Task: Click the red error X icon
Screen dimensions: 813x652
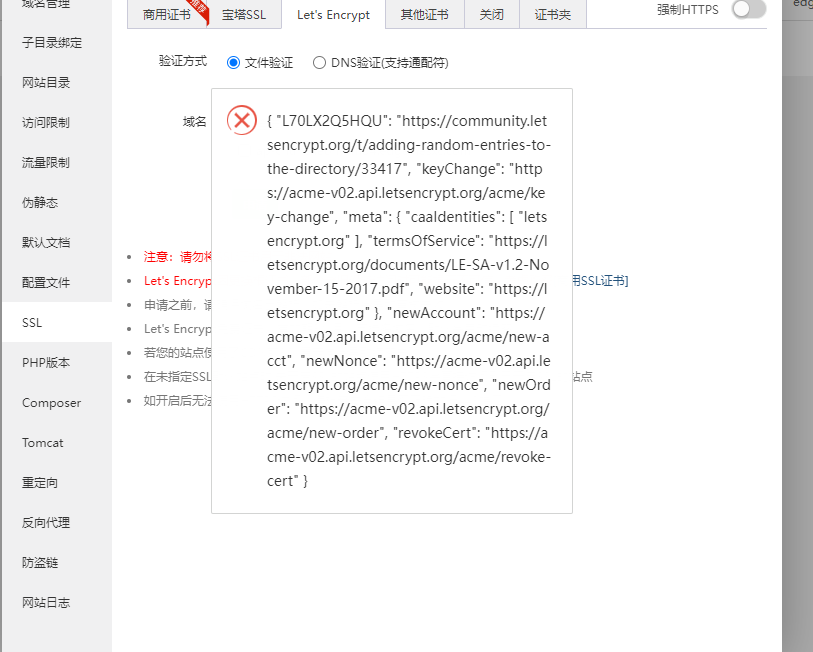Action: click(x=242, y=120)
